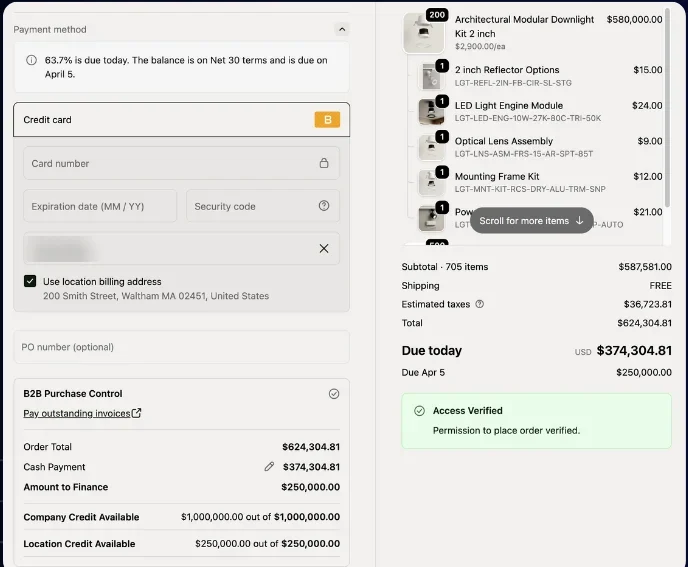688x567 pixels.
Task: Select the '2 inch Reflector Options' item name
Action: coord(507,70)
